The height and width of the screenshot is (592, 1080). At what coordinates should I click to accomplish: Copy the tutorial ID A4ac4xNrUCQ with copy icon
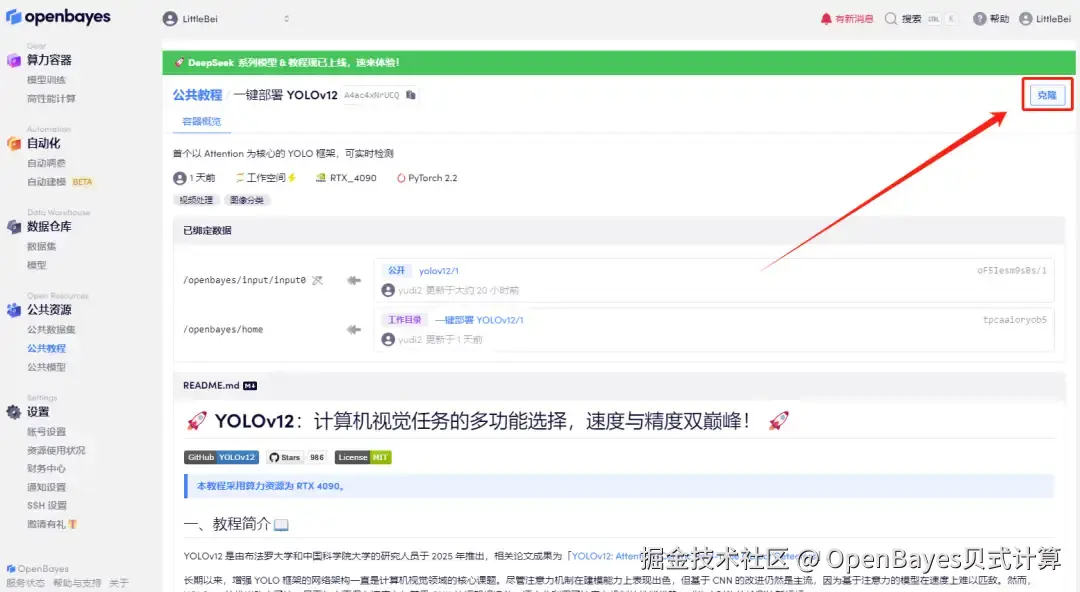point(411,94)
